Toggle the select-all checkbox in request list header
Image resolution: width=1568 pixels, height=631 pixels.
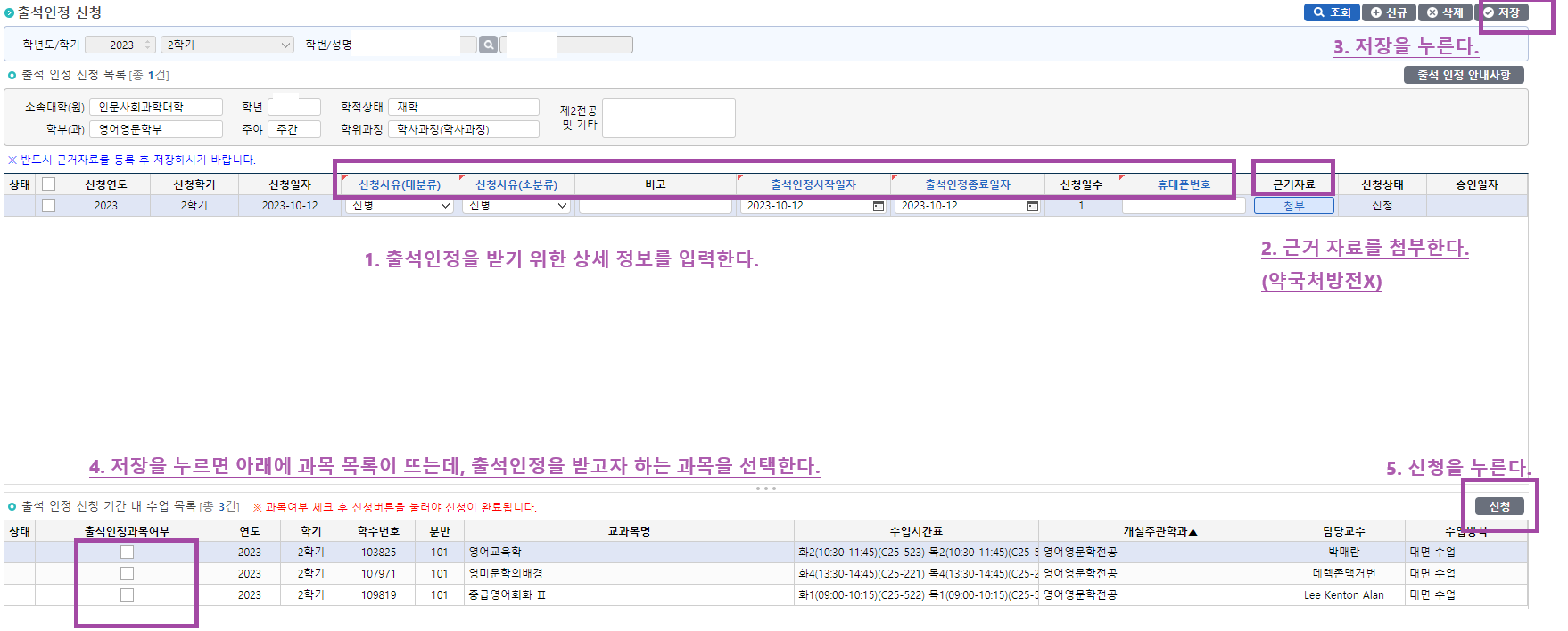(x=49, y=184)
